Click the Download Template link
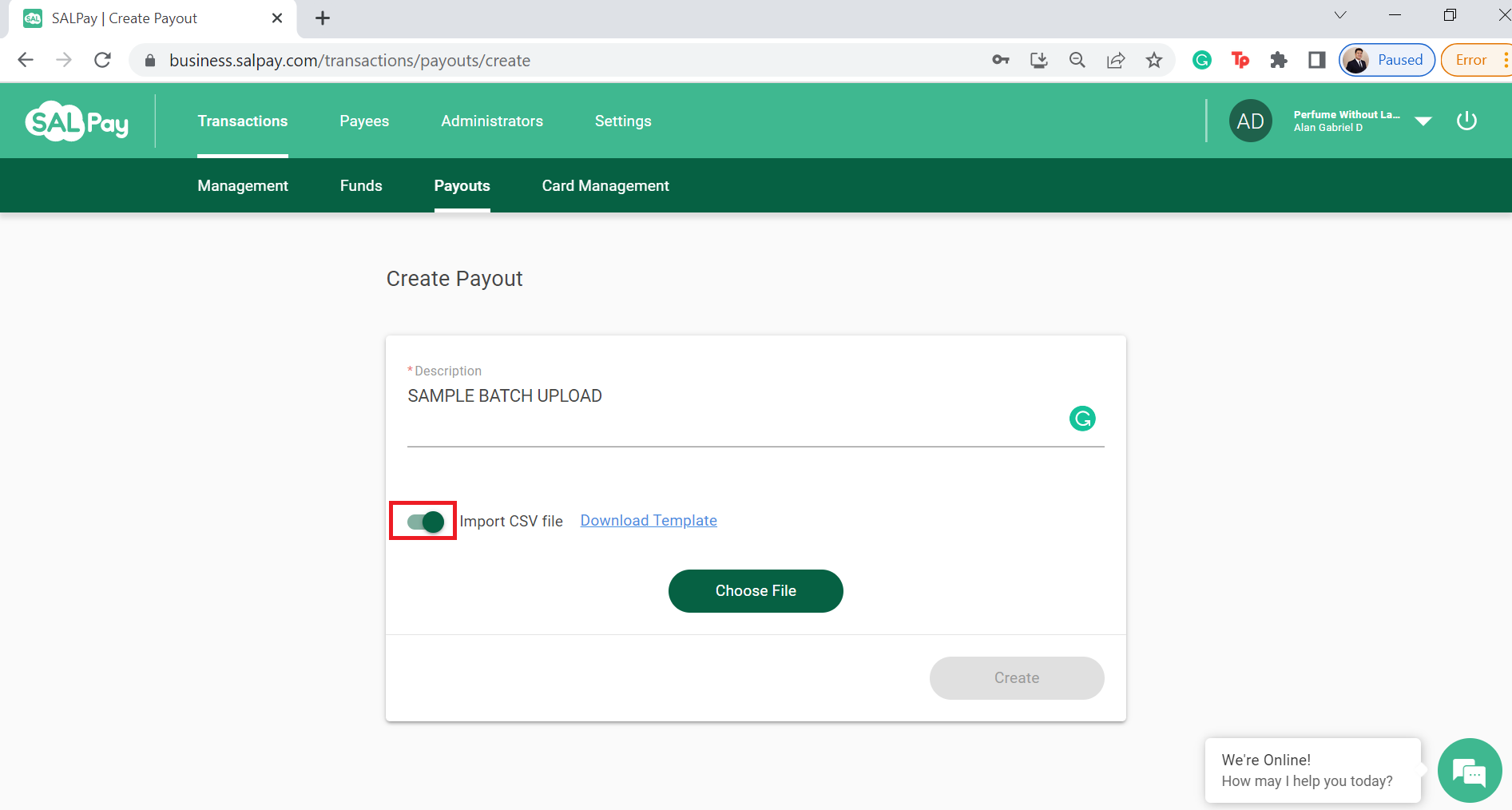Image resolution: width=1512 pixels, height=810 pixels. (x=649, y=521)
